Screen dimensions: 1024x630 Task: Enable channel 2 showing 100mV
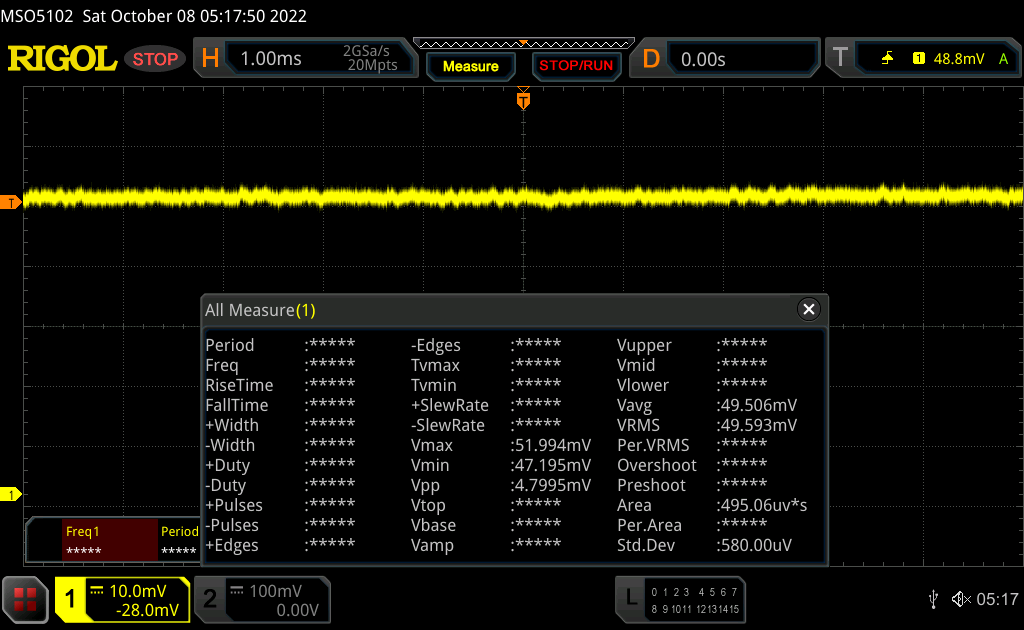pos(260,600)
